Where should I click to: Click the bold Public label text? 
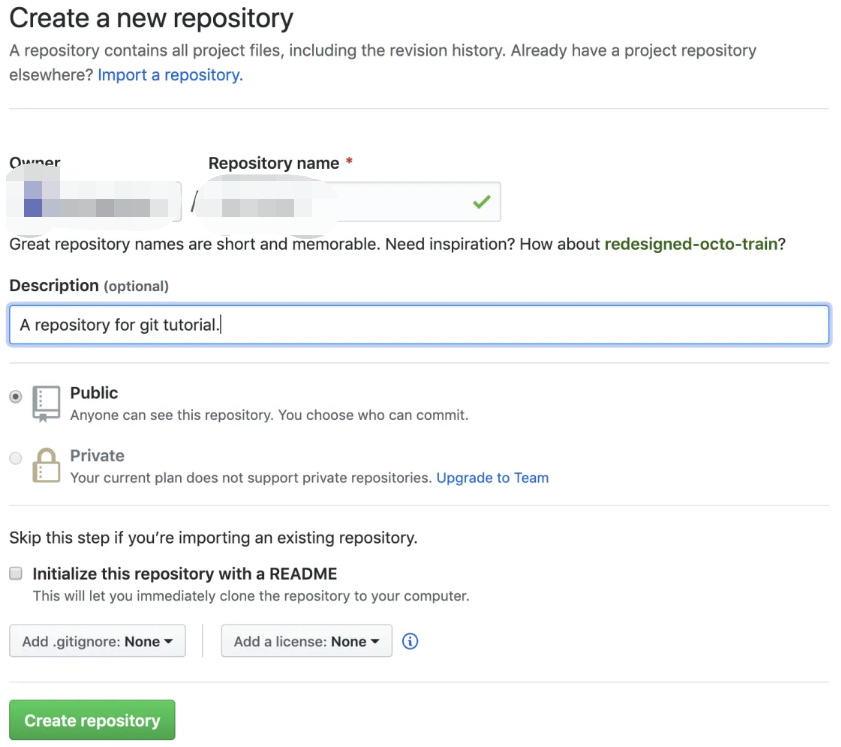tap(94, 393)
